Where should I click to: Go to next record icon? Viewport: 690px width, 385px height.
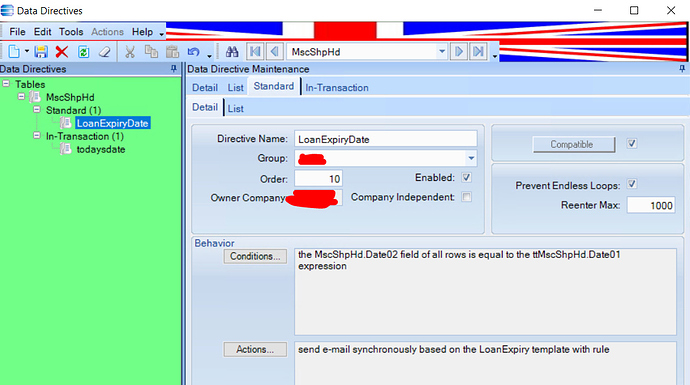[459, 52]
